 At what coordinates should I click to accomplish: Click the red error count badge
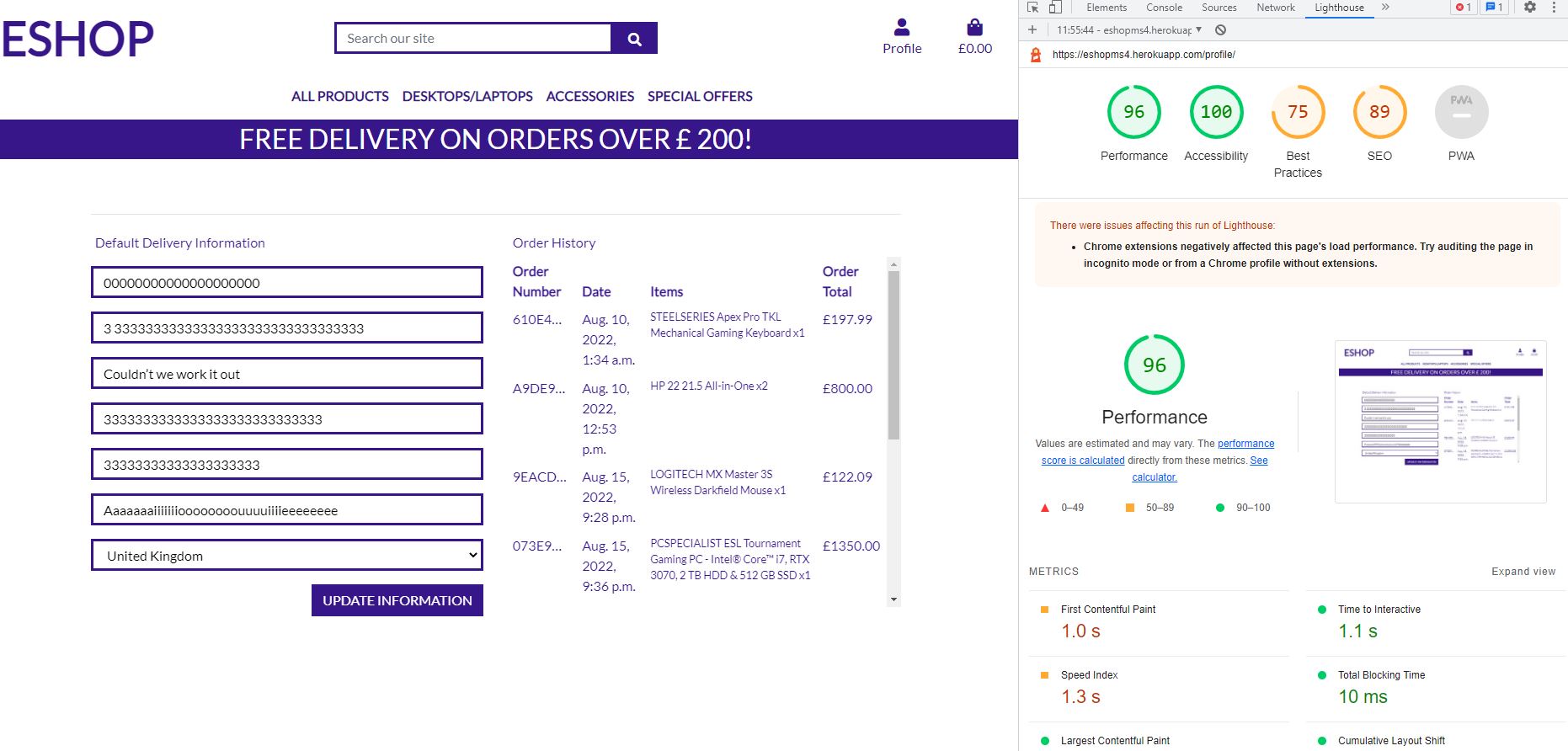[x=1464, y=8]
